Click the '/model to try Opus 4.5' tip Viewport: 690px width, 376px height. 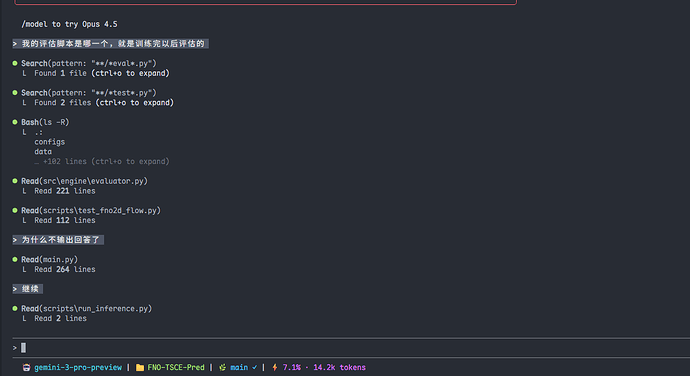coord(70,24)
